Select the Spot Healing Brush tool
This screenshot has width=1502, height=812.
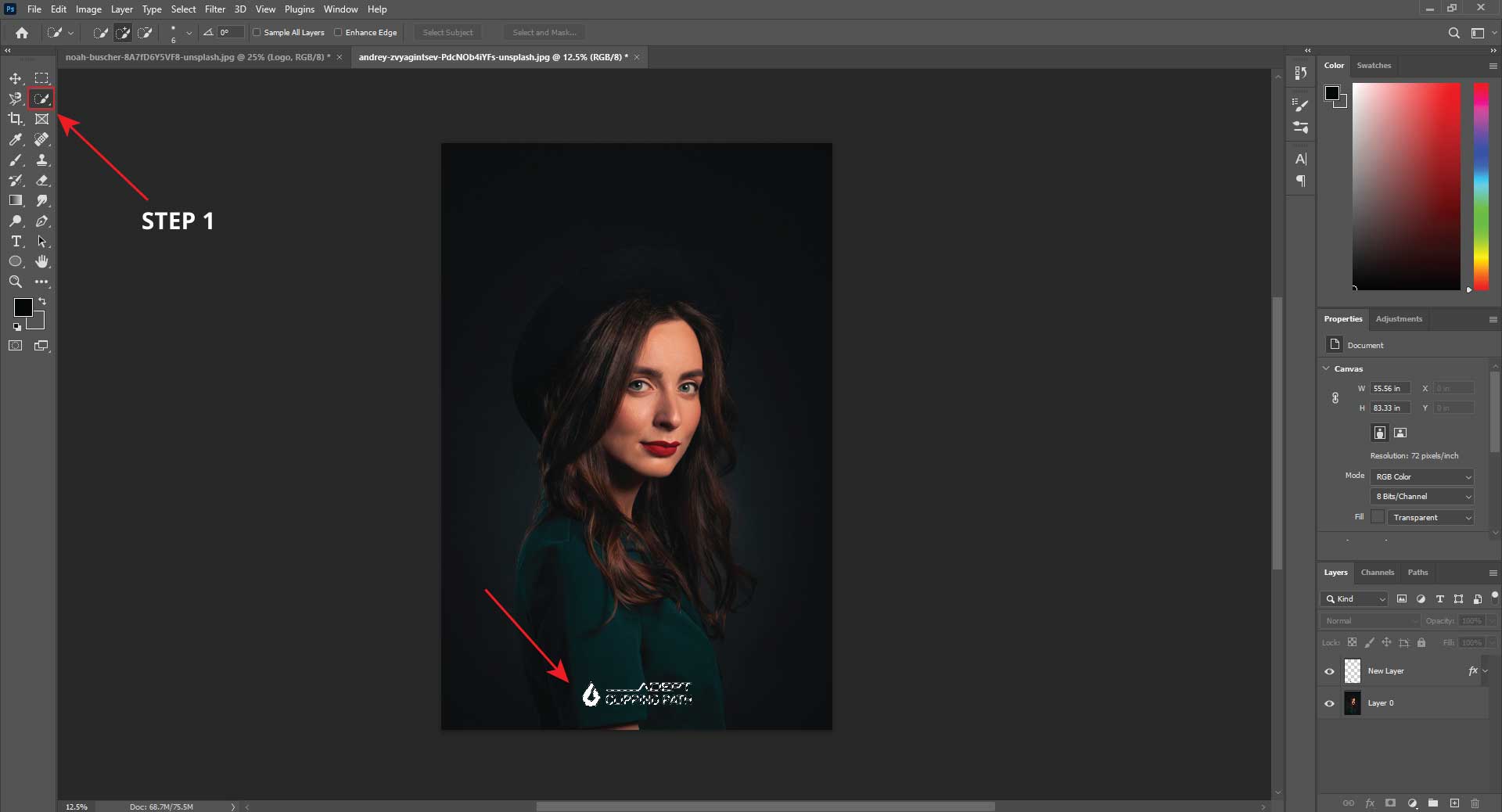click(x=41, y=139)
